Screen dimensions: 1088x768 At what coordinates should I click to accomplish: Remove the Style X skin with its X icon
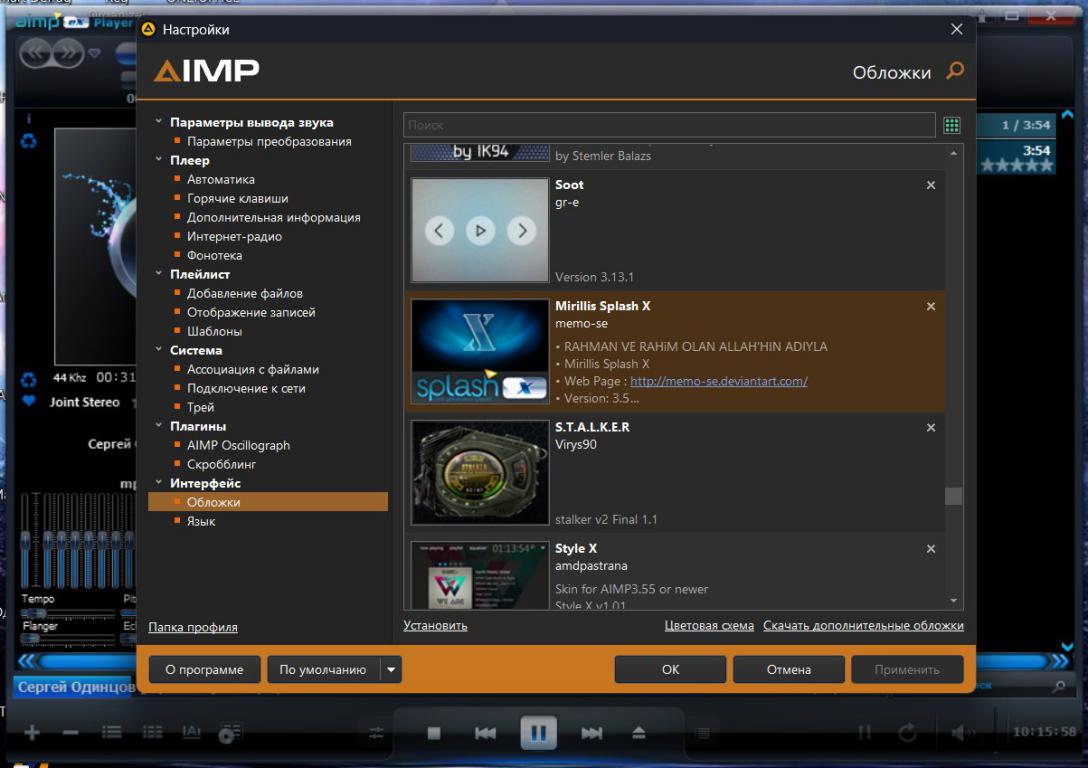coord(931,549)
